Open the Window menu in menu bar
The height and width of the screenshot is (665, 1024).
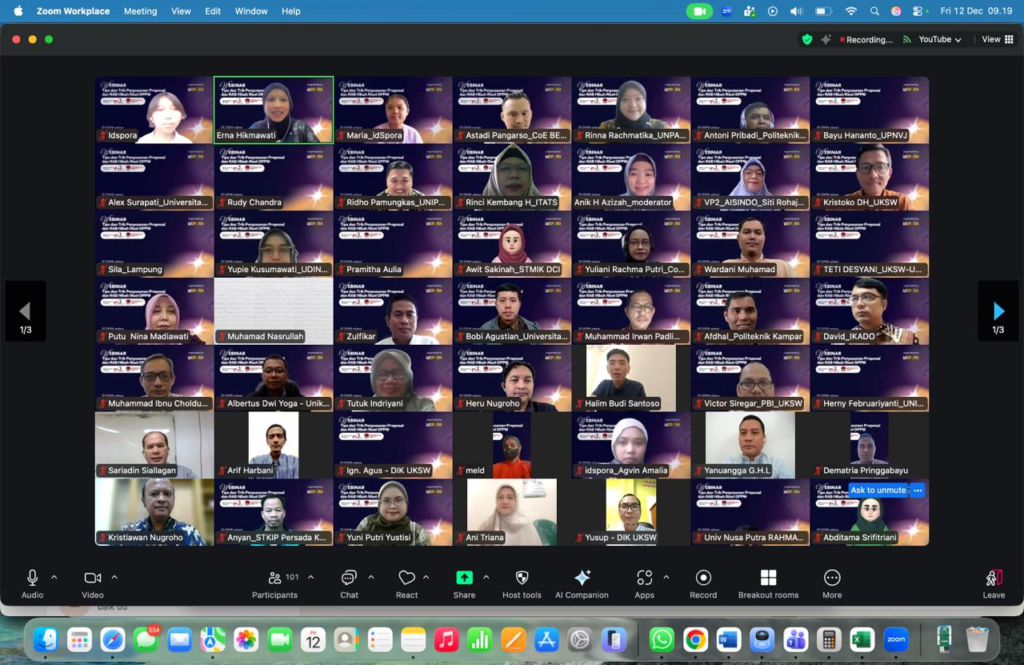pos(251,11)
